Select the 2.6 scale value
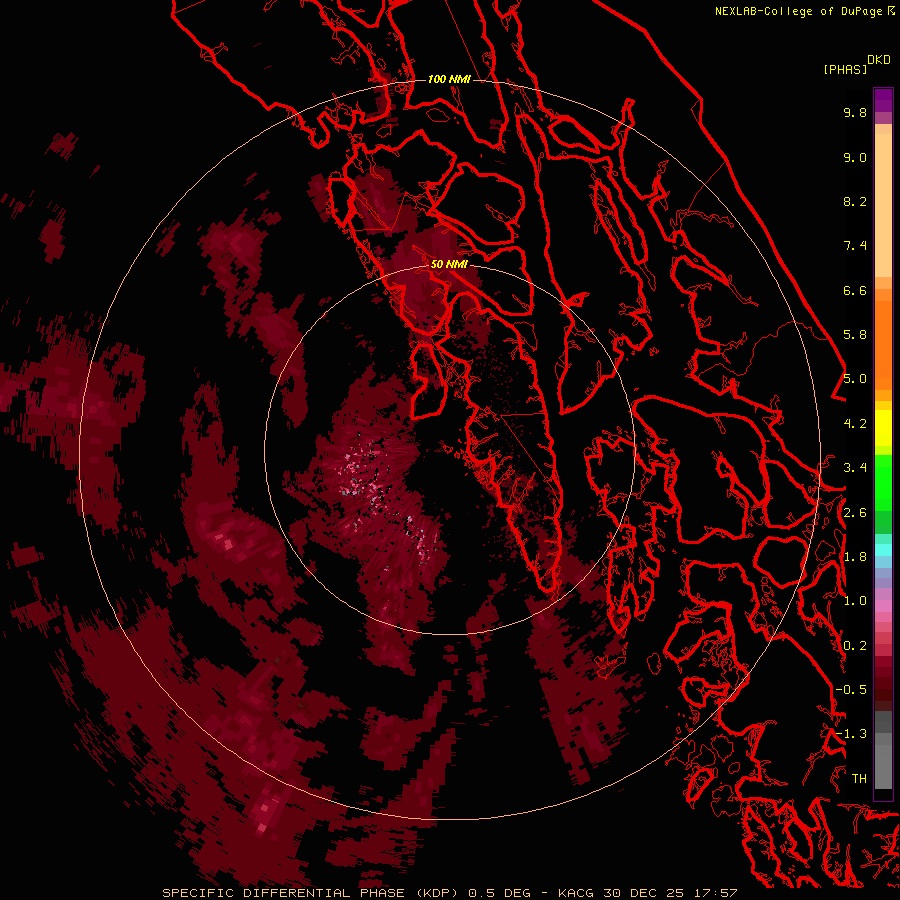Image resolution: width=900 pixels, height=900 pixels. [x=855, y=513]
